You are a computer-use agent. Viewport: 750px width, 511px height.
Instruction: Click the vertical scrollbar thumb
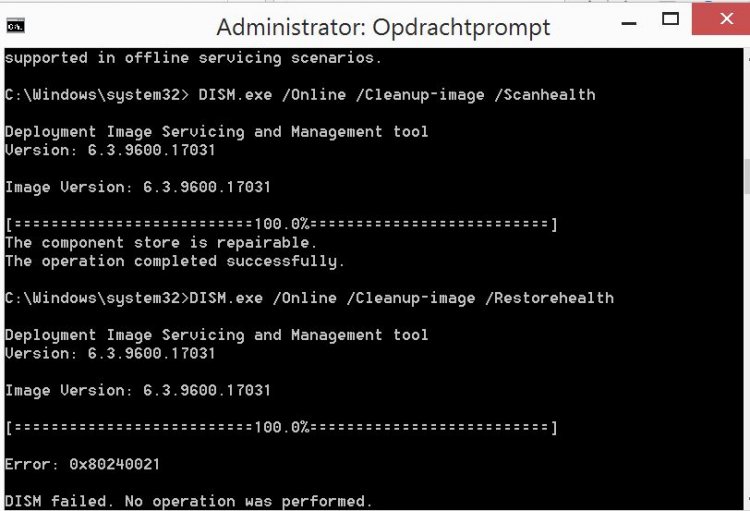(x=747, y=178)
